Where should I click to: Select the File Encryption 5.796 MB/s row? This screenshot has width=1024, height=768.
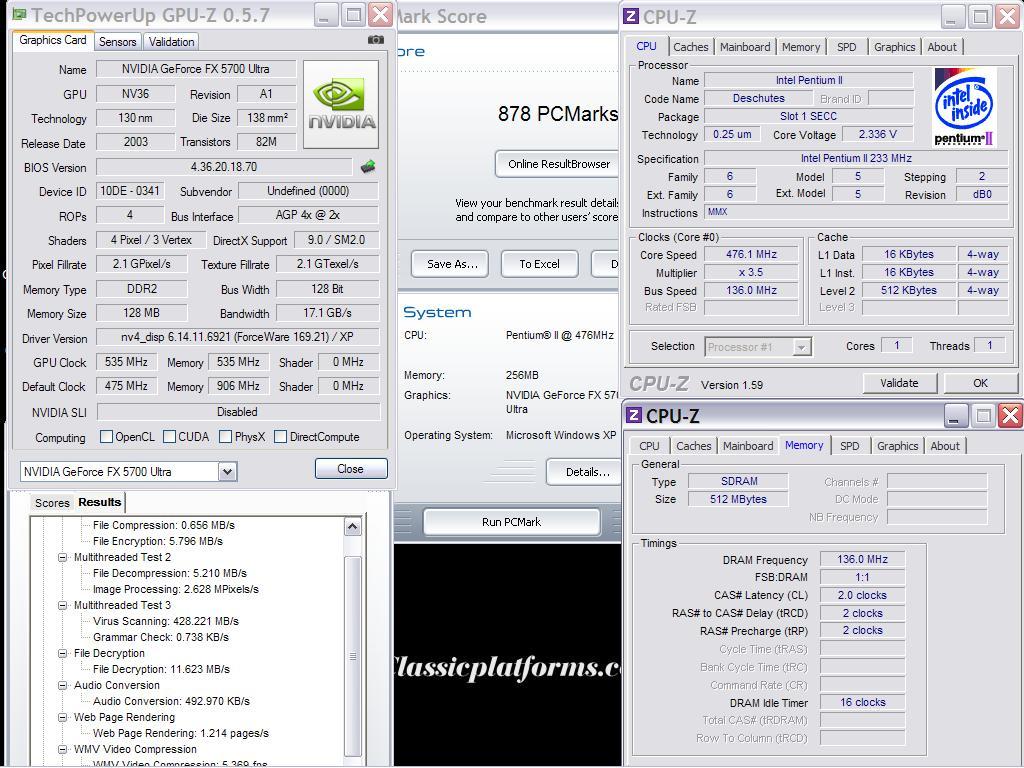tap(157, 541)
